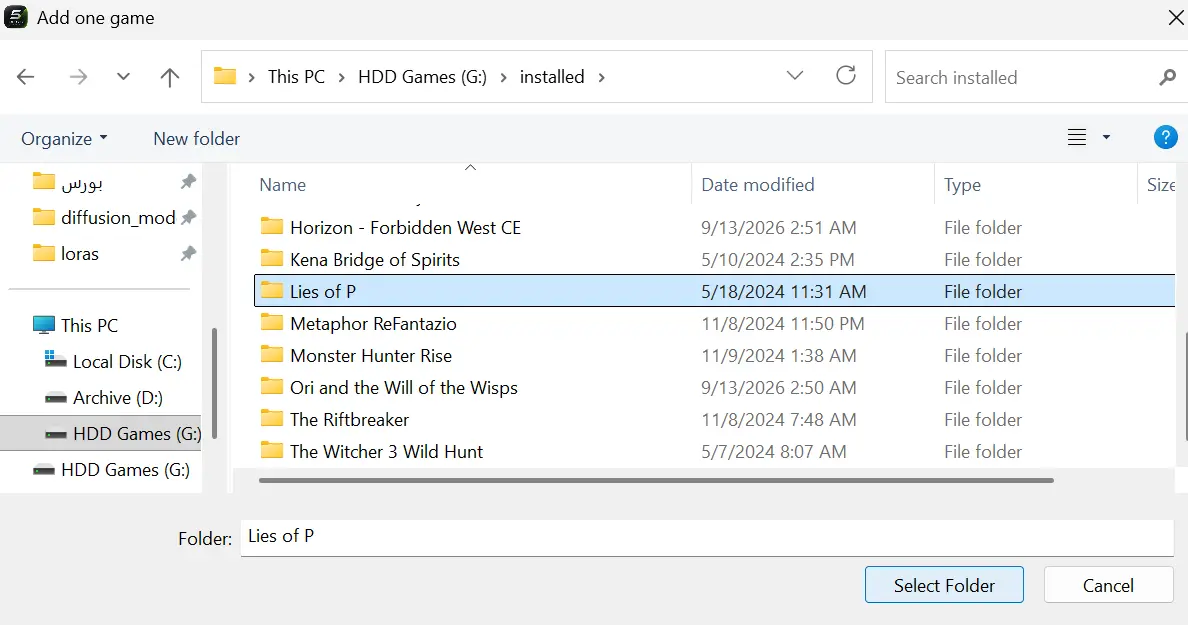Open the Organize menu
The height and width of the screenshot is (625, 1188).
coord(64,139)
